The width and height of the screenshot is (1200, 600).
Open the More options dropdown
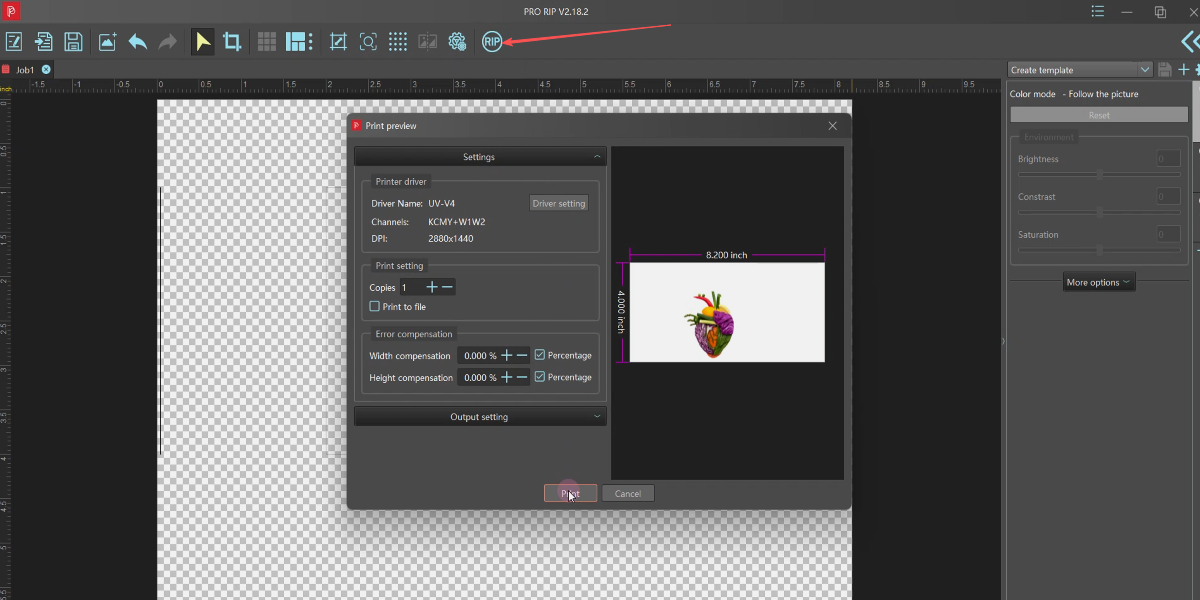[1099, 282]
